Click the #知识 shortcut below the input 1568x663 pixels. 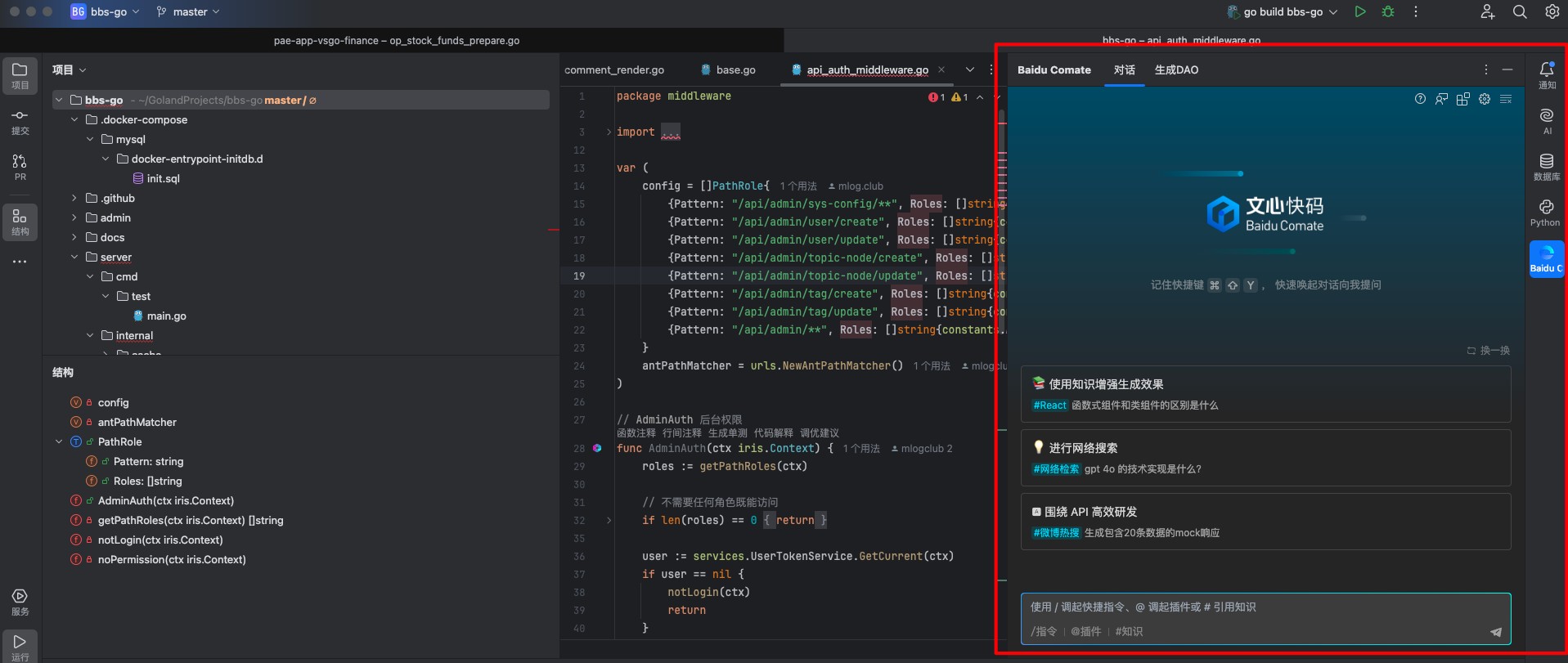pos(1130,631)
